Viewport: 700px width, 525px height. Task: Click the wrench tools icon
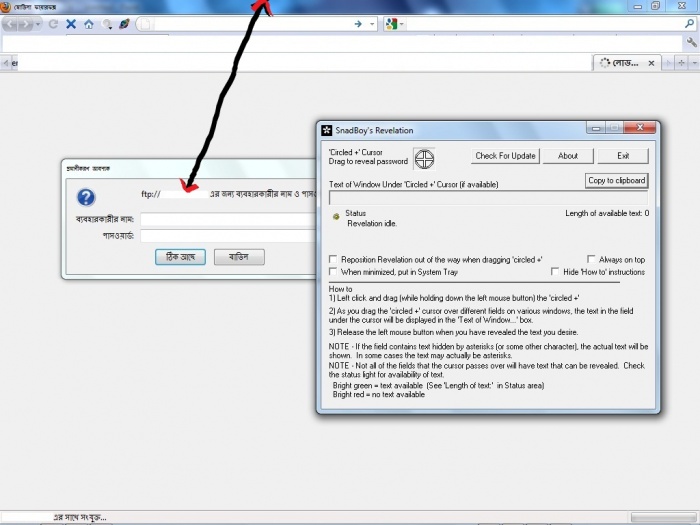pyautogui.click(x=691, y=42)
